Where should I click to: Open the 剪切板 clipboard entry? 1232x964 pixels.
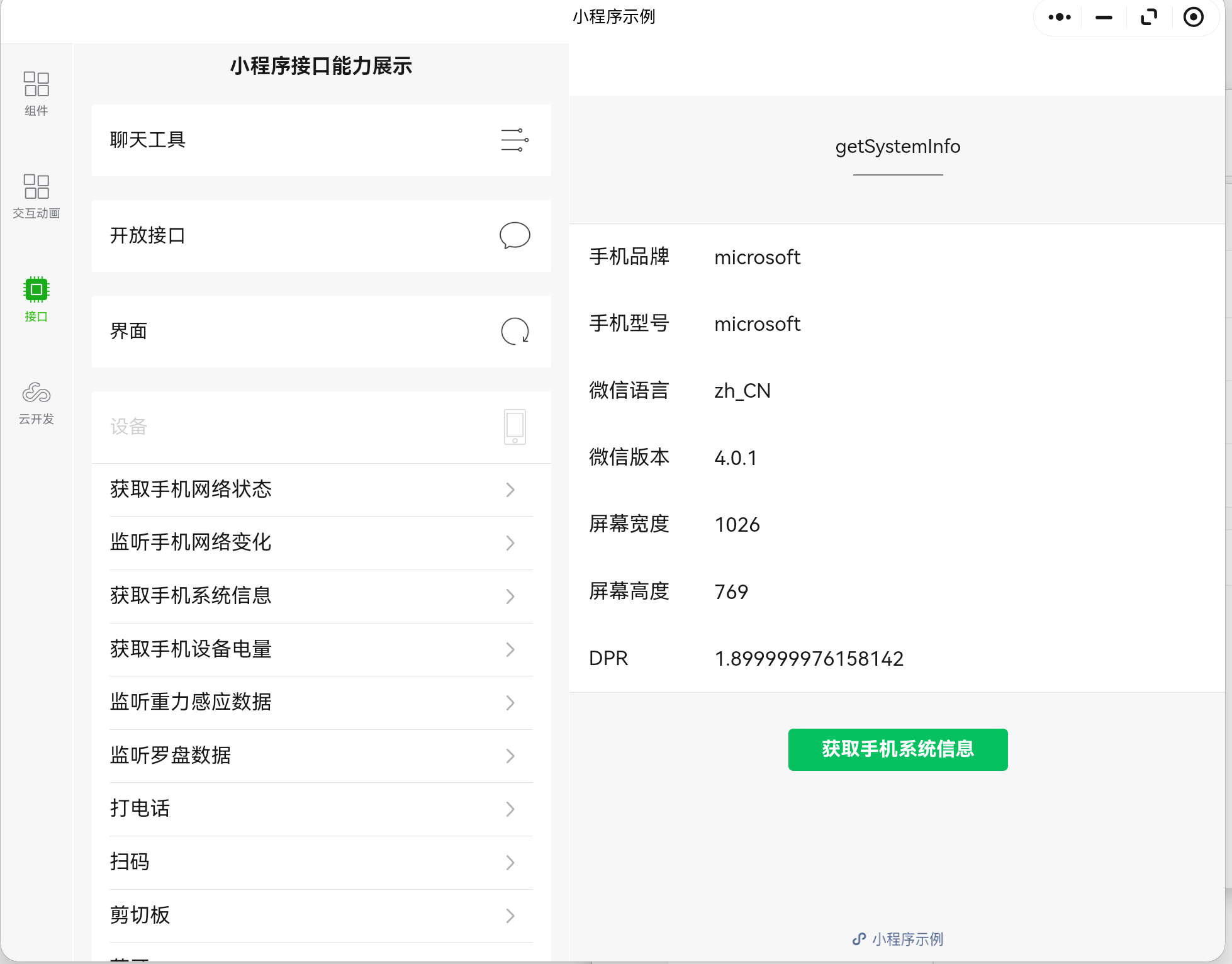point(140,915)
